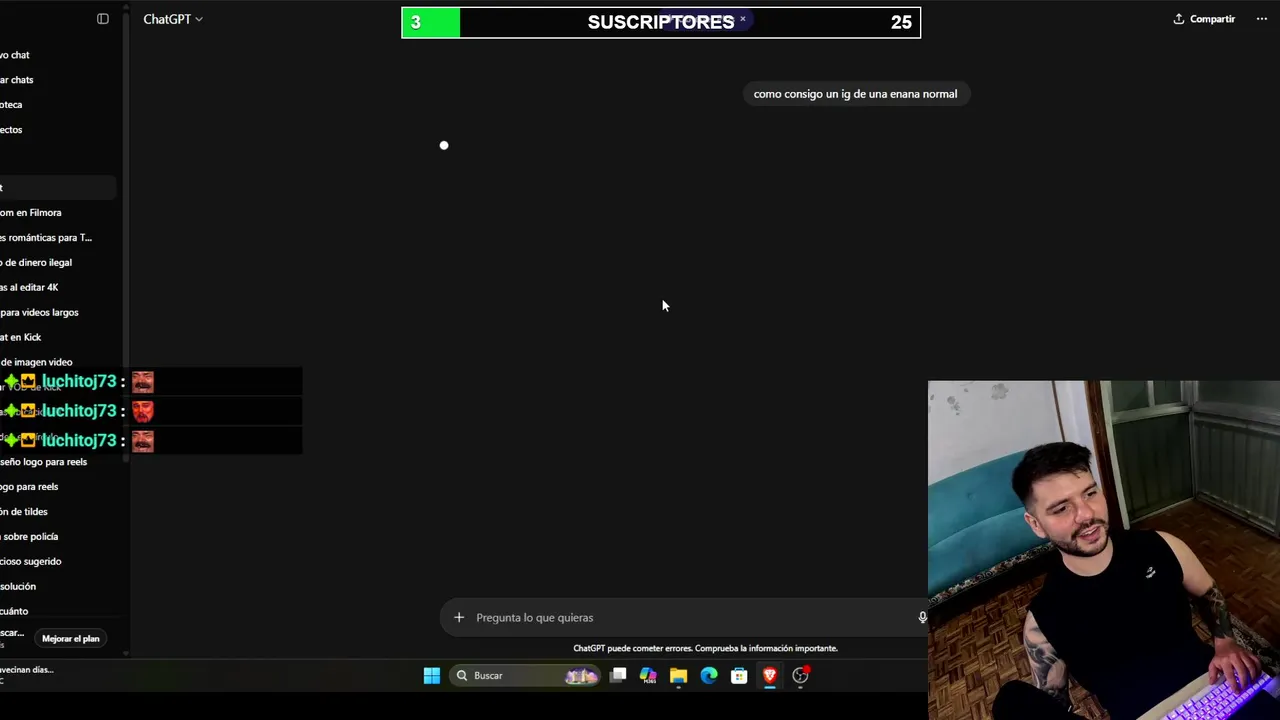Viewport: 1280px width, 720px height.
Task: Click the Mejorar el plan button
Action: click(70, 638)
